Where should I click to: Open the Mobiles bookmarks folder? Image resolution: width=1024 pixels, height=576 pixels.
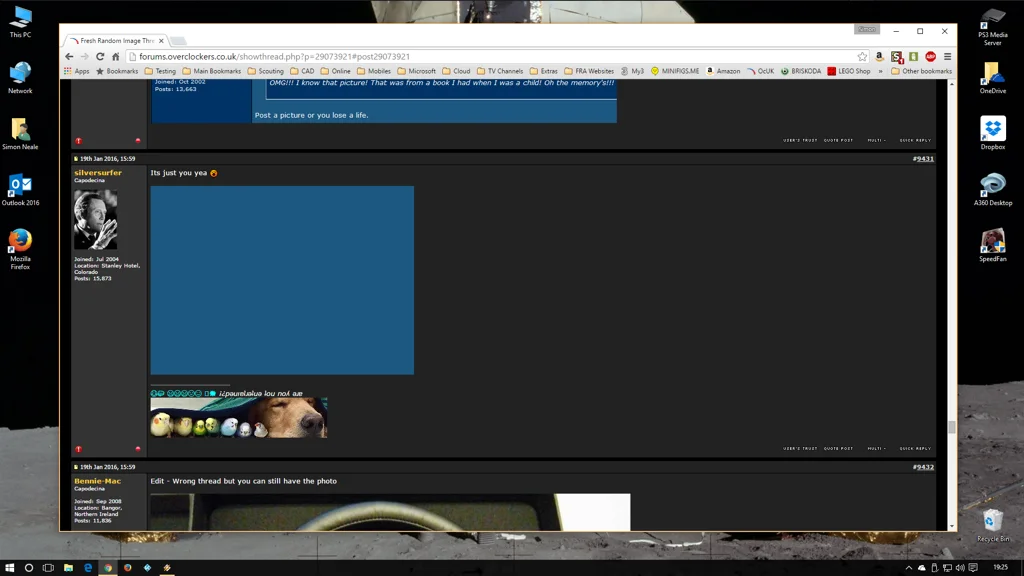click(x=374, y=71)
